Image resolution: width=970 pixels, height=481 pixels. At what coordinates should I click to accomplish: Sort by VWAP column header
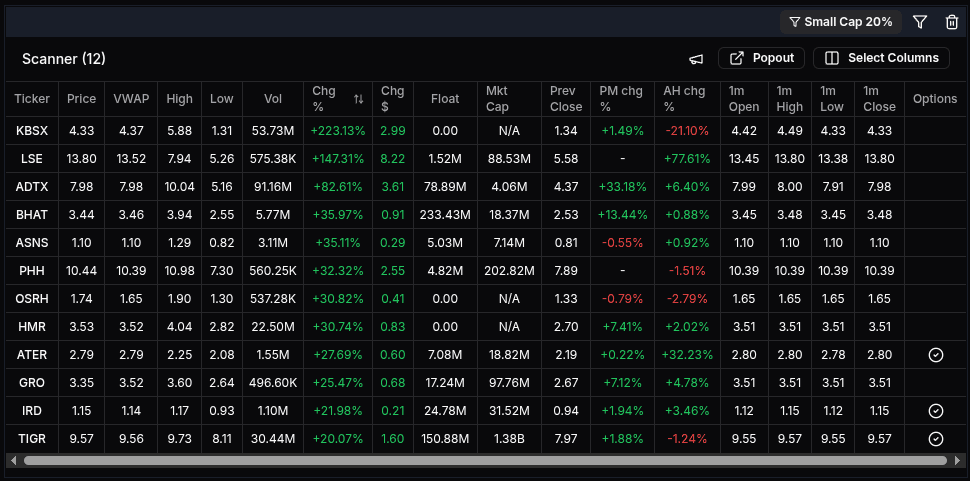pos(131,99)
